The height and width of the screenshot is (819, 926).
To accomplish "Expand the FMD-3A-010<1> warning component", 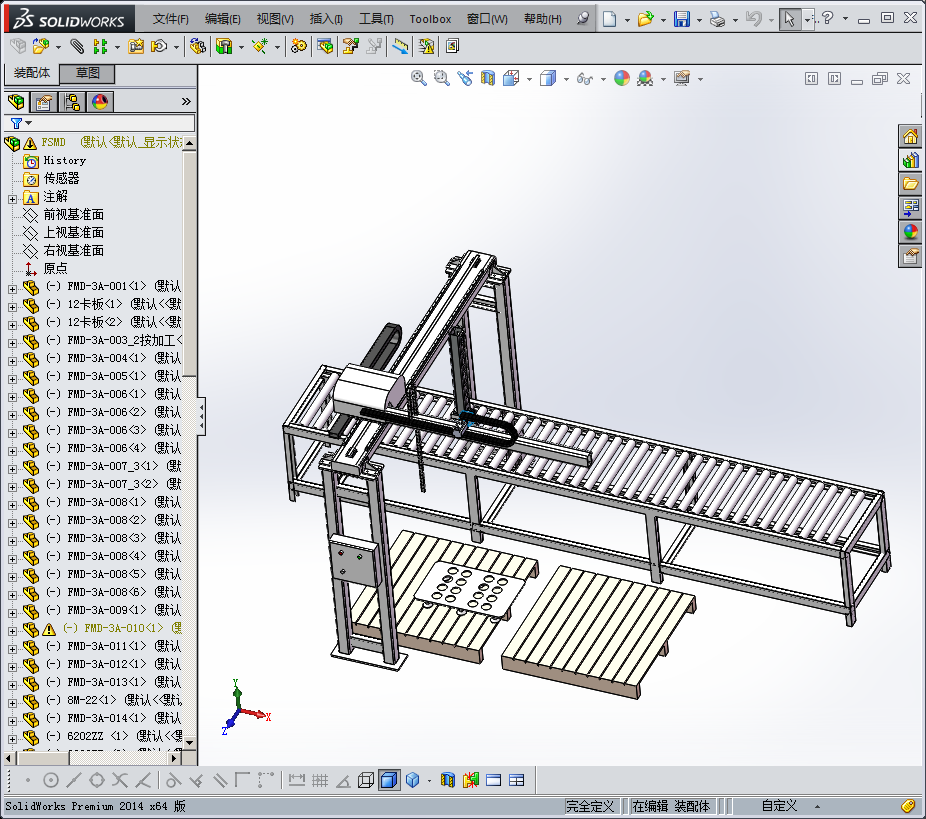I will pos(12,631).
